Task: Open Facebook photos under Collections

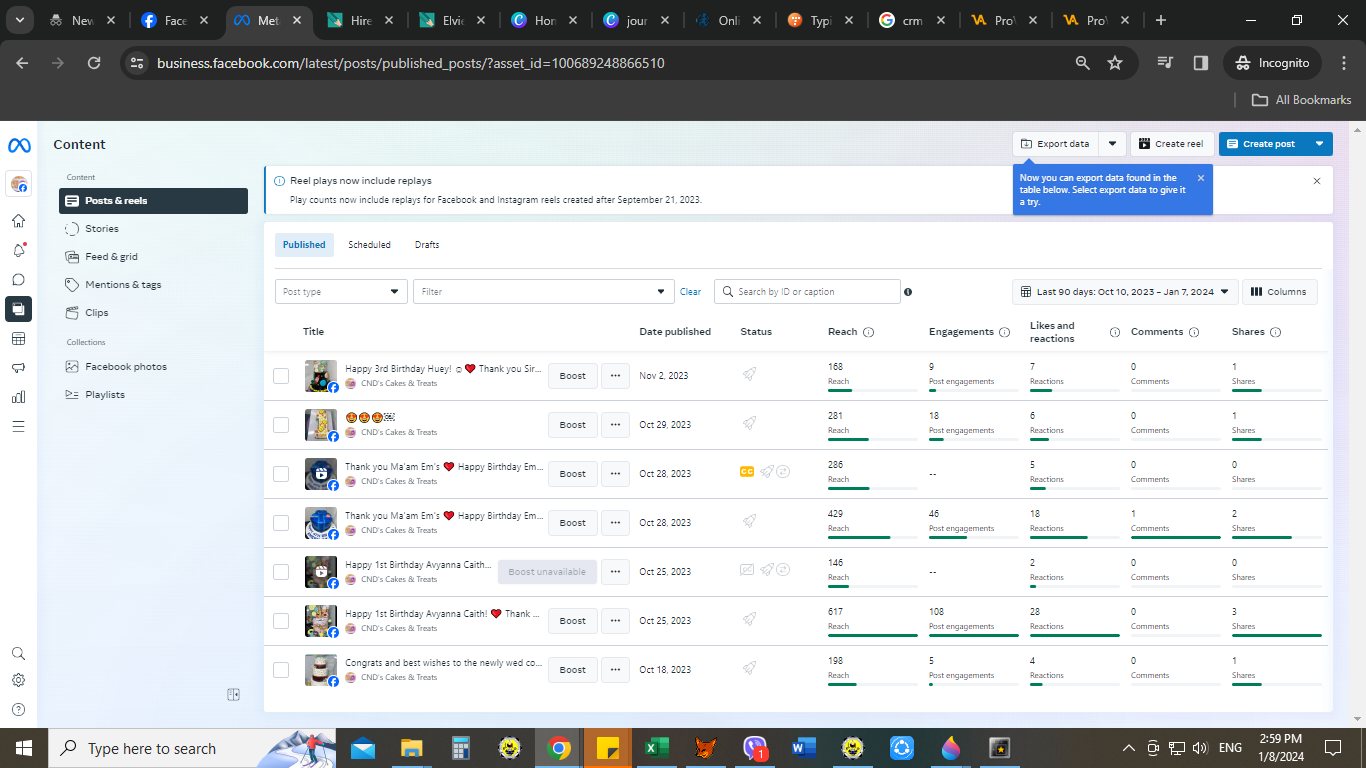Action: pyautogui.click(x=153, y=367)
